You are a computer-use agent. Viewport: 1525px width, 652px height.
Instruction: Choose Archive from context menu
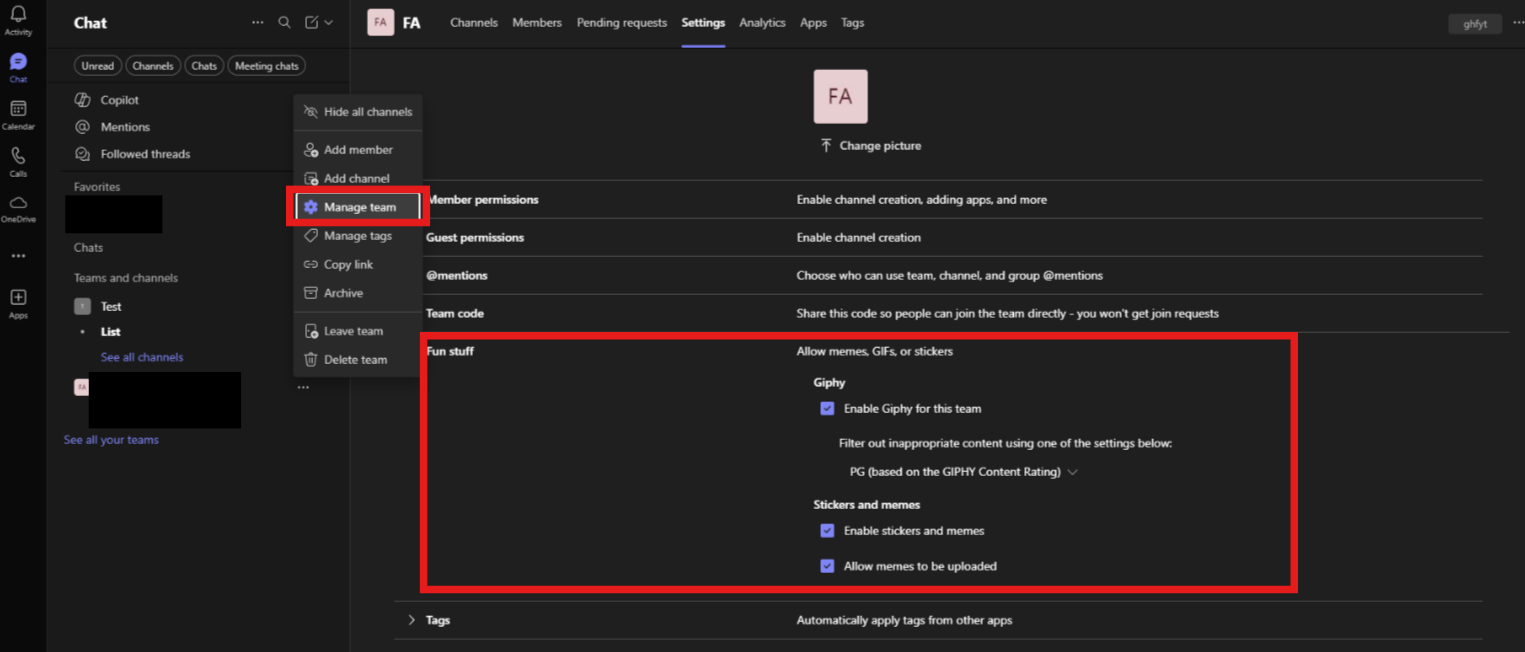click(x=358, y=293)
